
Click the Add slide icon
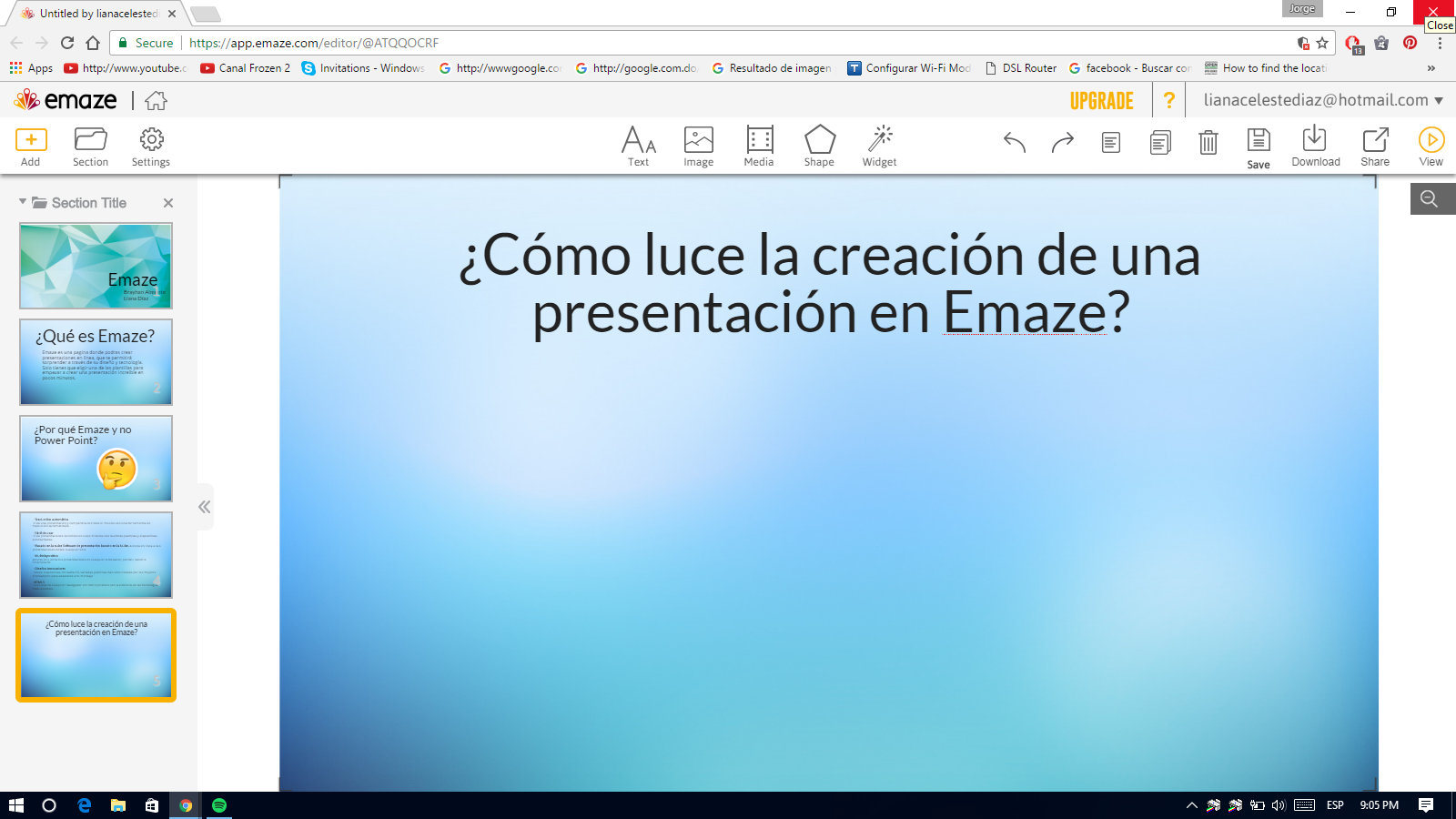[x=31, y=139]
